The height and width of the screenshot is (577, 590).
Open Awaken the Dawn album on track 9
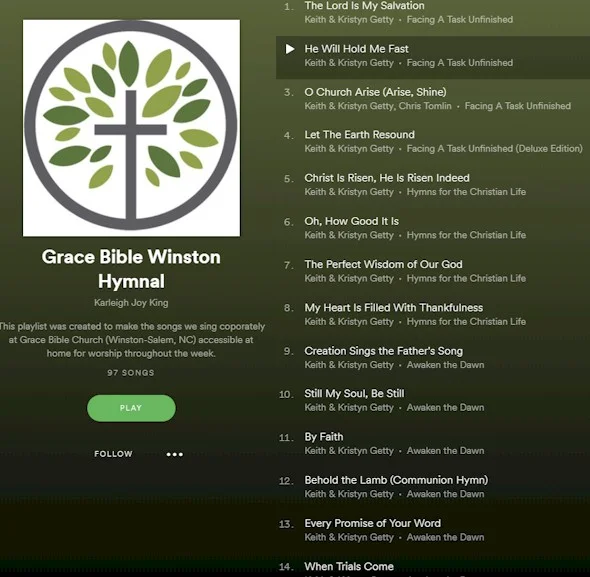tap(445, 365)
